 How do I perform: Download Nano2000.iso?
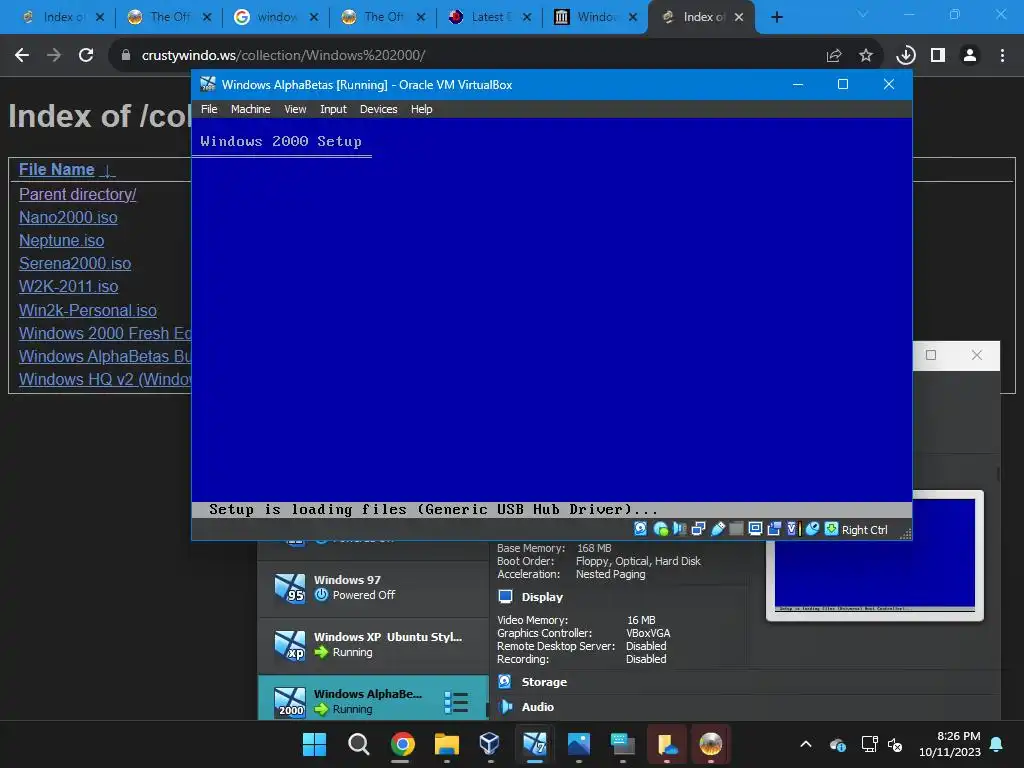coord(68,217)
